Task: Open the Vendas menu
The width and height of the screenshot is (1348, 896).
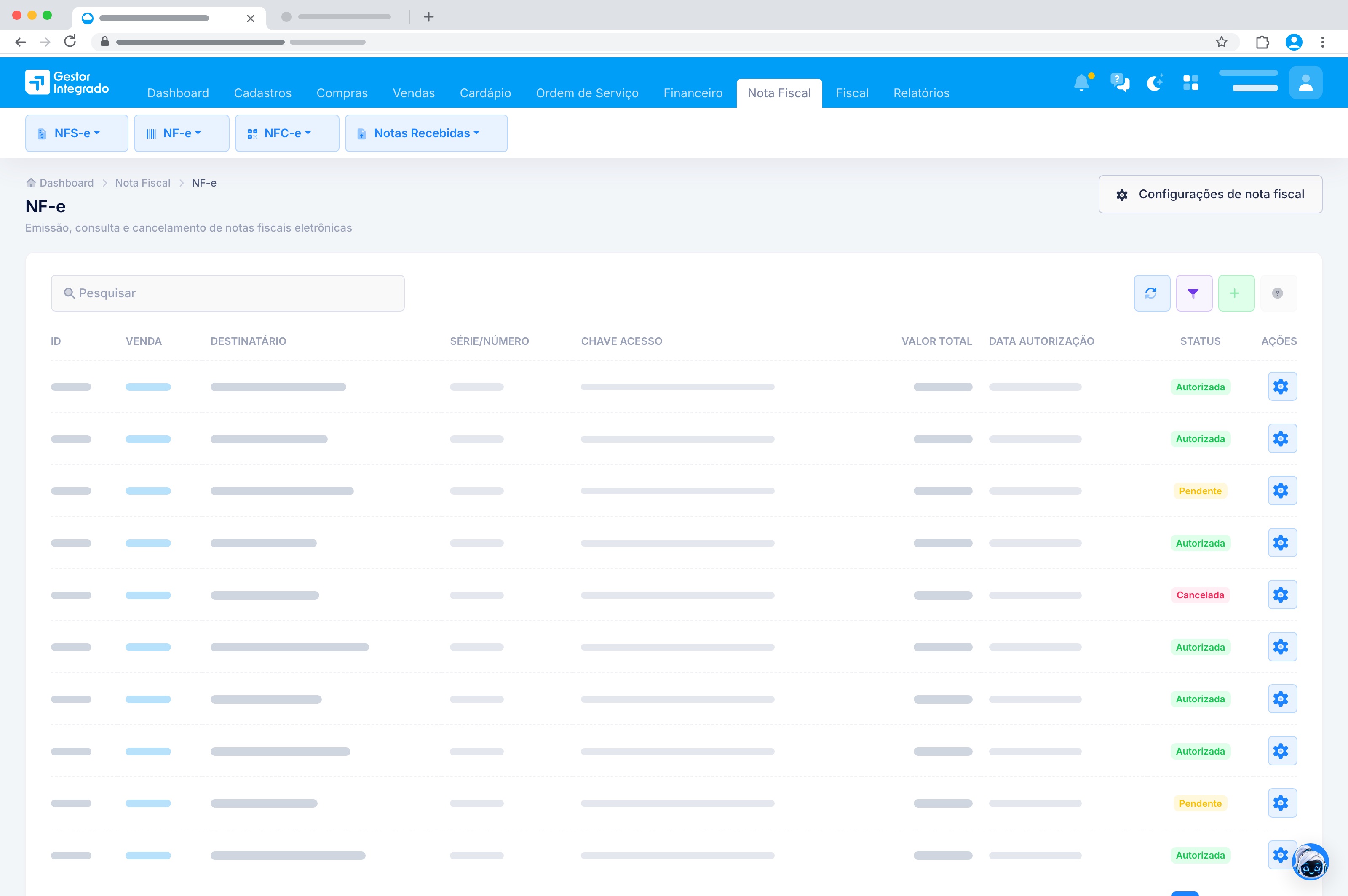Action: (413, 93)
